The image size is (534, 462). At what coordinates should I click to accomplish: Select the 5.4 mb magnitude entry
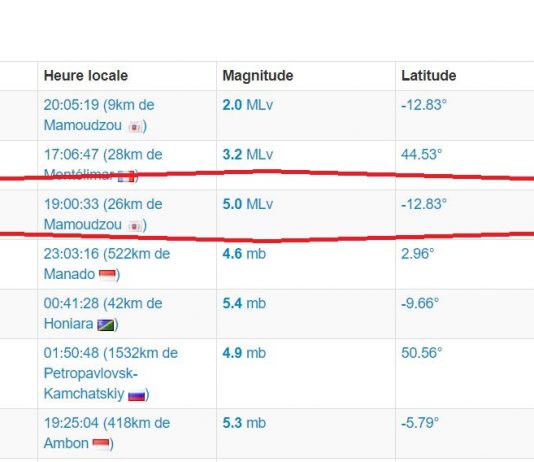[244, 303]
